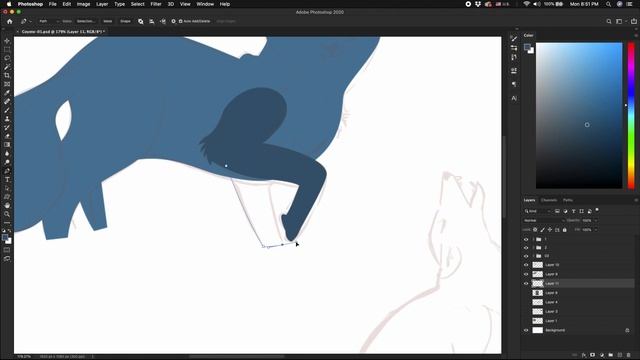Screen dimensions: 640x360
Task: Click Shape button in options bar
Action: click(125, 21)
